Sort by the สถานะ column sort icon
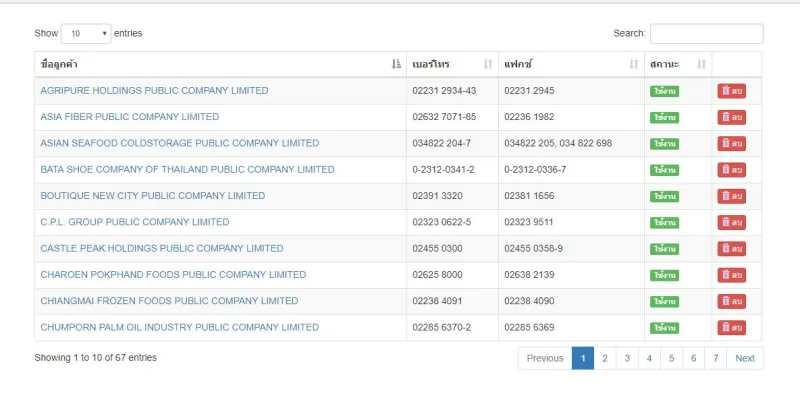 click(702, 64)
